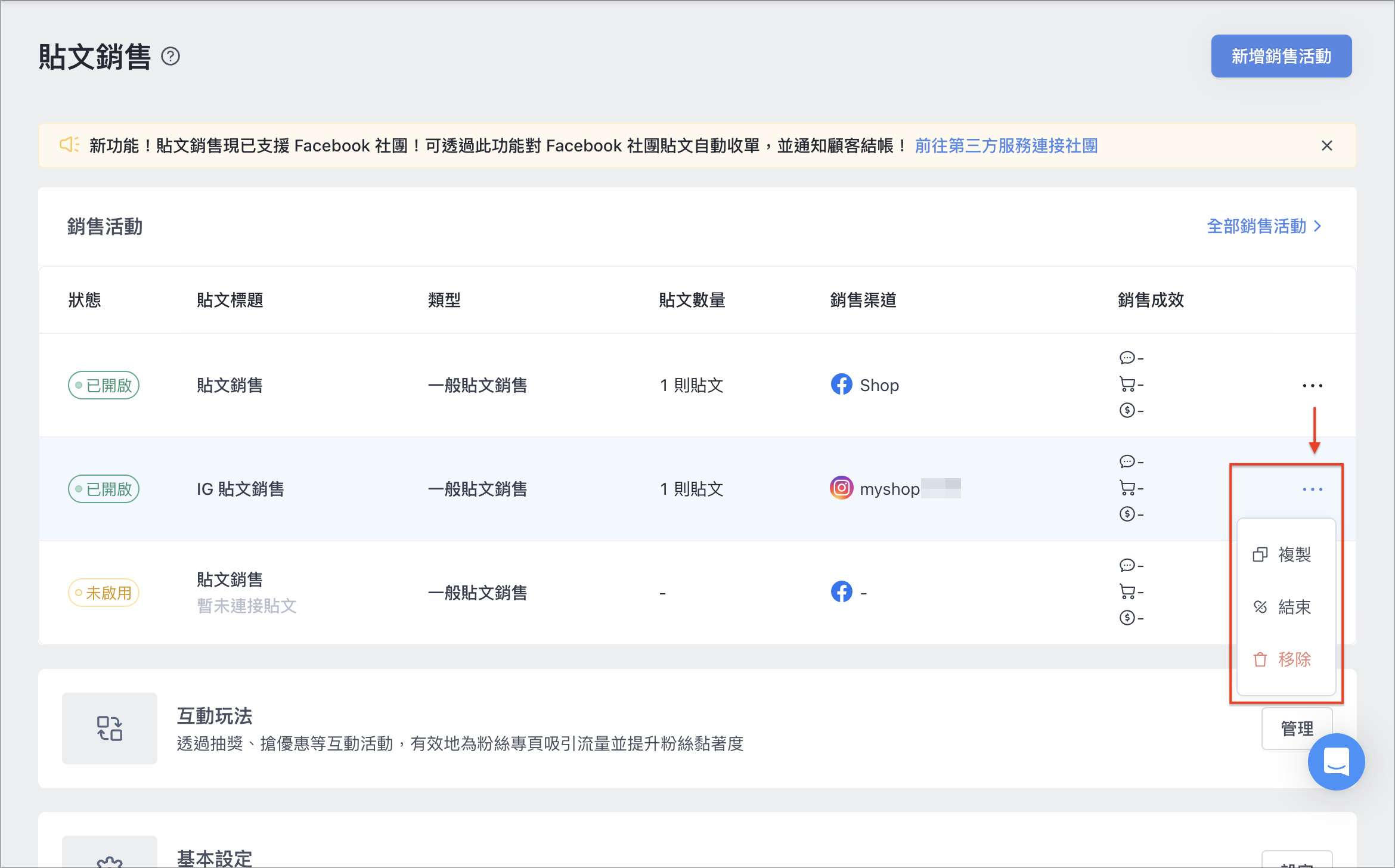Click cart icon in Shop row
This screenshot has width=1395, height=868.
[x=1127, y=385]
